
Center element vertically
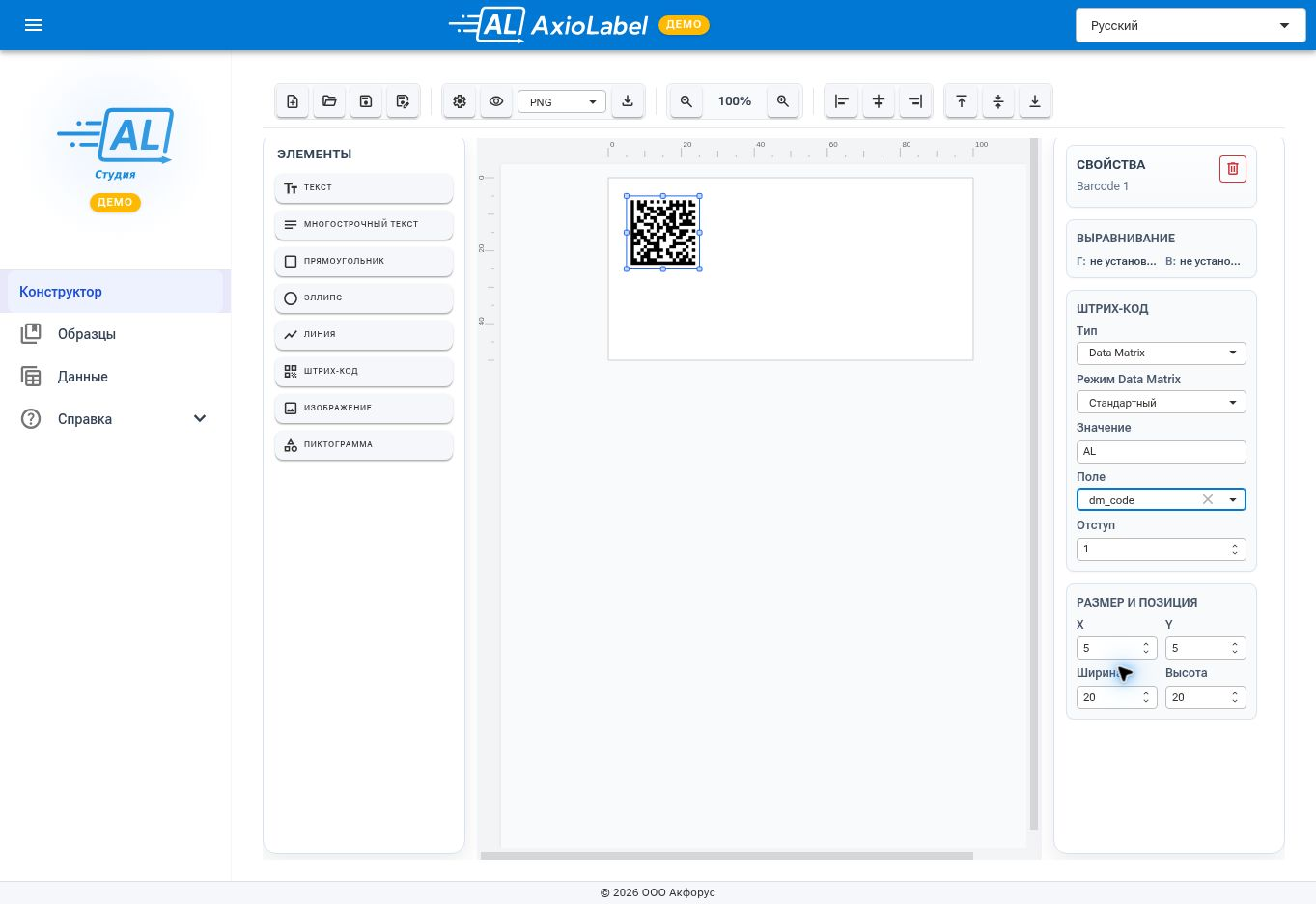click(x=998, y=101)
